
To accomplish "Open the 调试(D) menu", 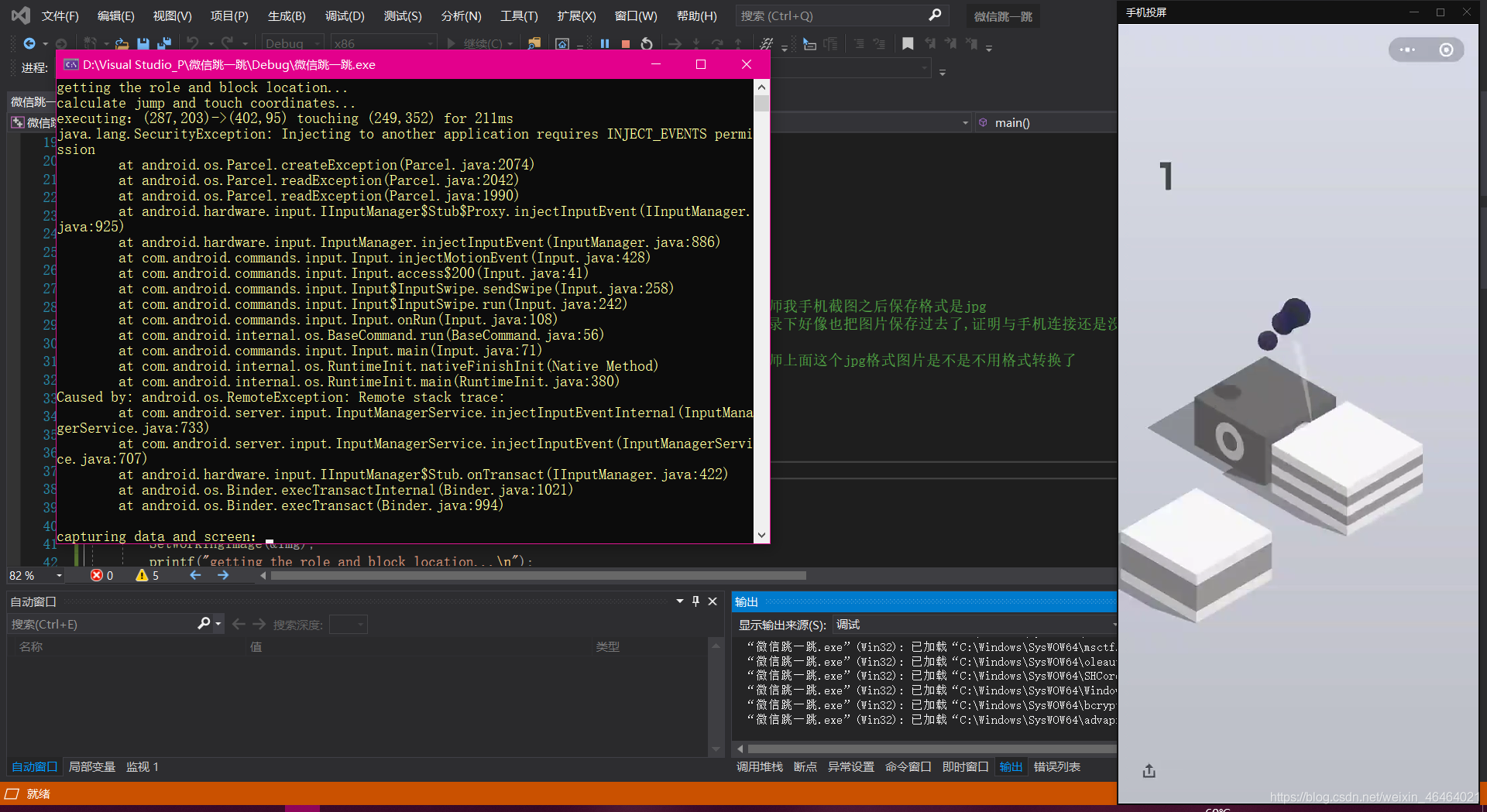I will pos(345,15).
